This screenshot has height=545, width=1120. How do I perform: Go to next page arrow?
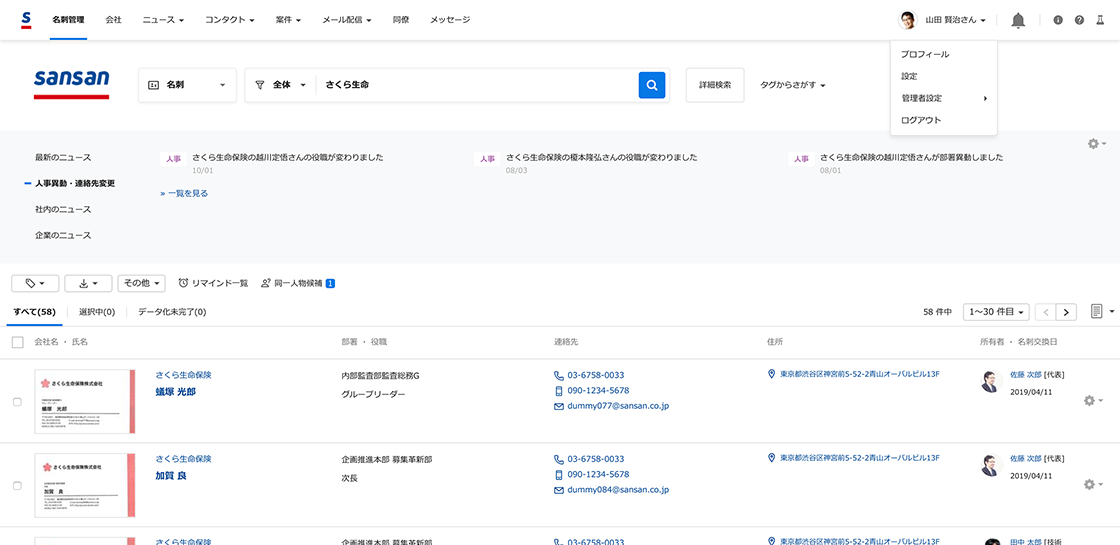tap(1066, 312)
